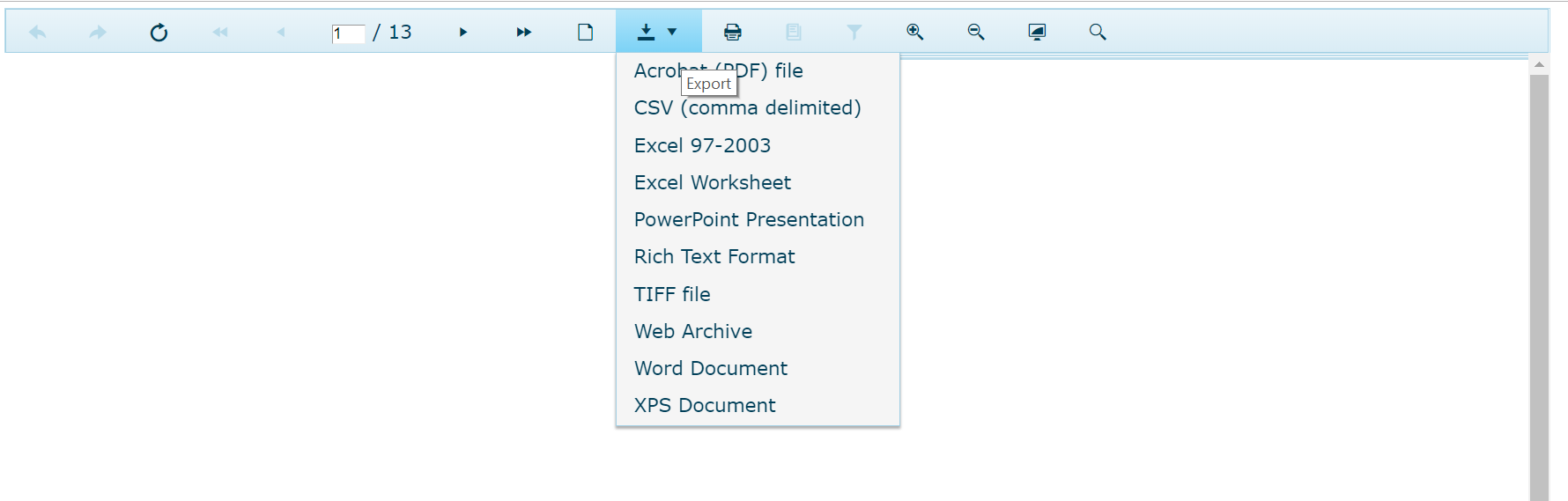
Task: Export to Word Document
Action: tap(711, 368)
